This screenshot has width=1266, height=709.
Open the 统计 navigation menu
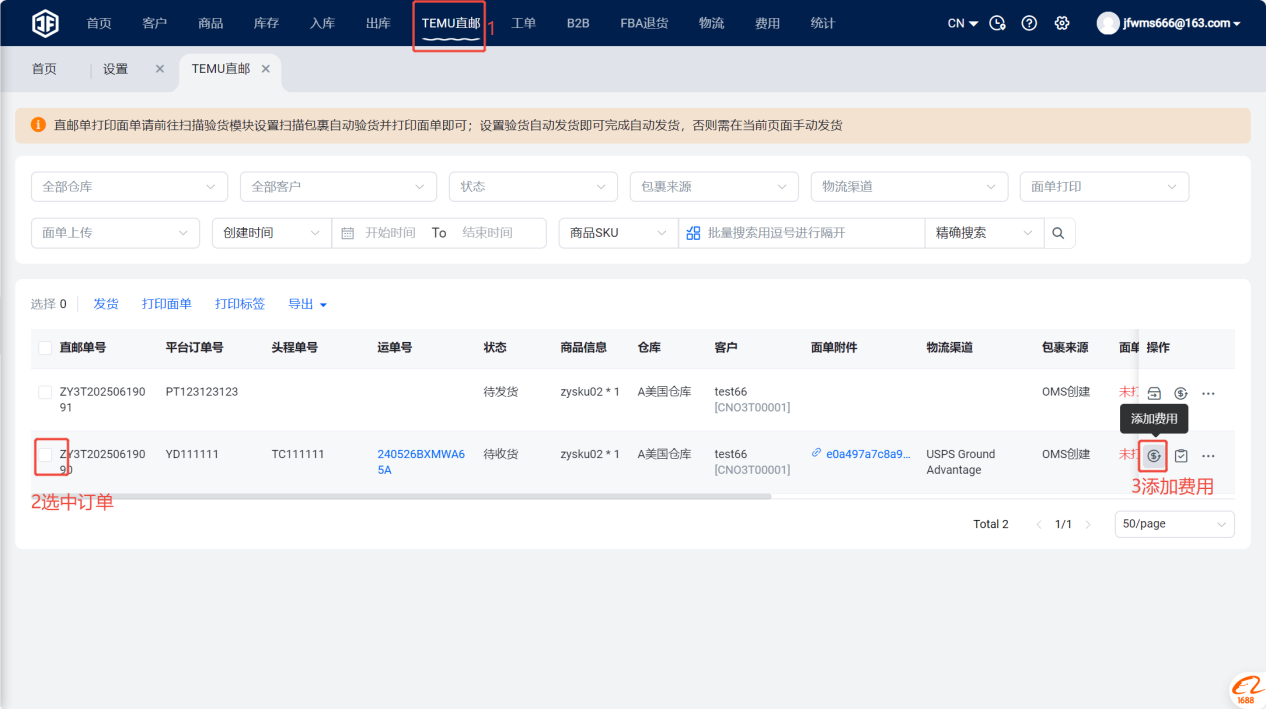click(x=823, y=23)
